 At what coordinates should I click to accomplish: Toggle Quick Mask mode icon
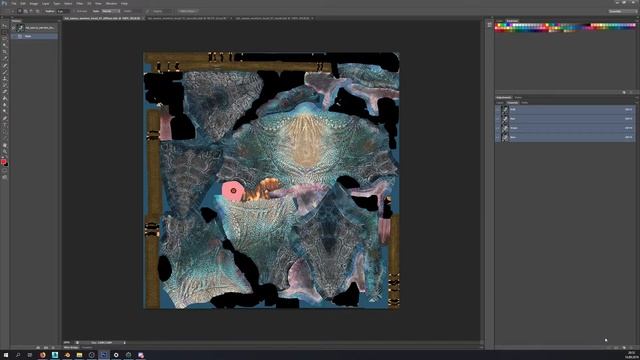tap(5, 171)
